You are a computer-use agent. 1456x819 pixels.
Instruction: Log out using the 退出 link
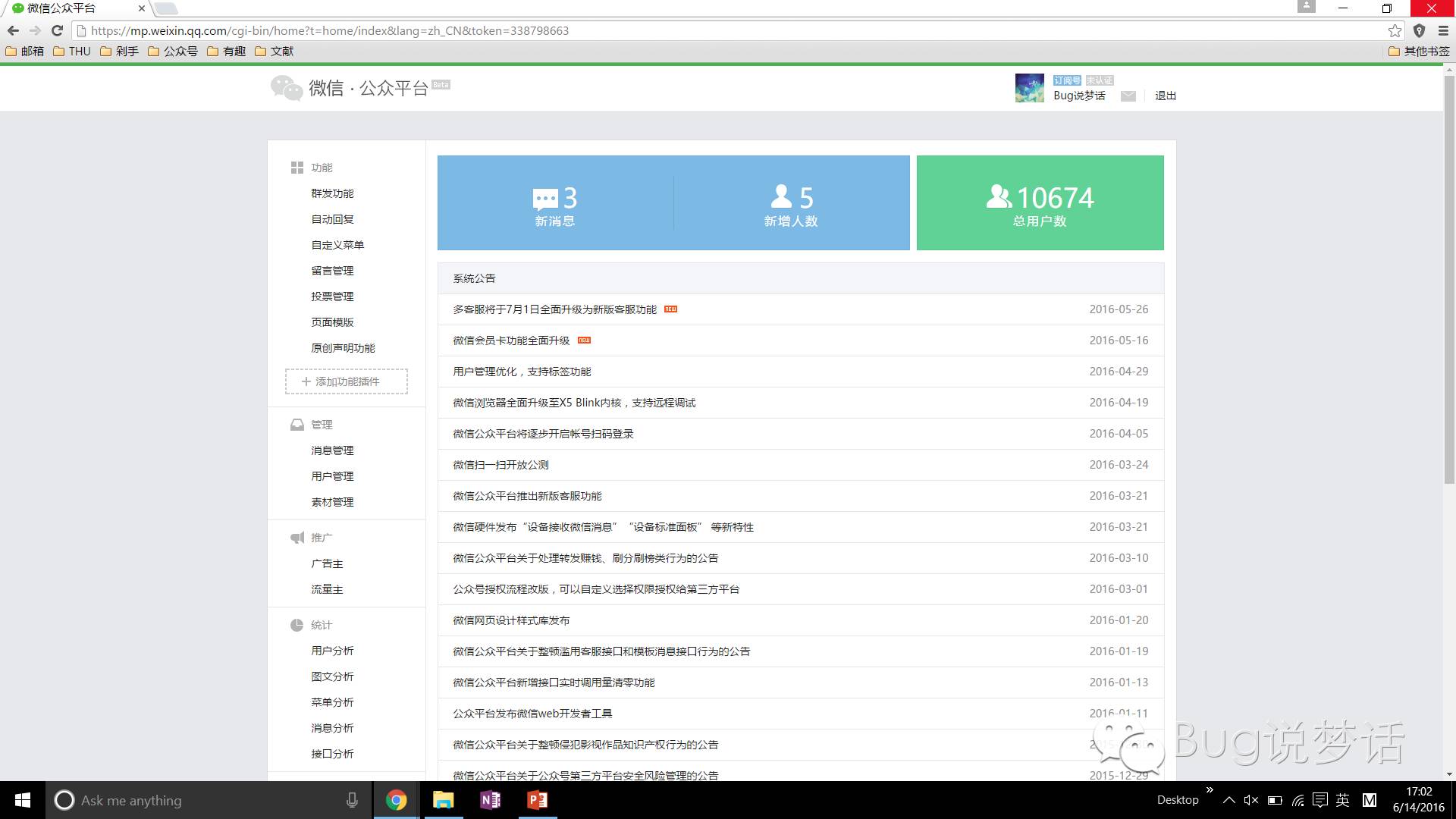click(1166, 96)
